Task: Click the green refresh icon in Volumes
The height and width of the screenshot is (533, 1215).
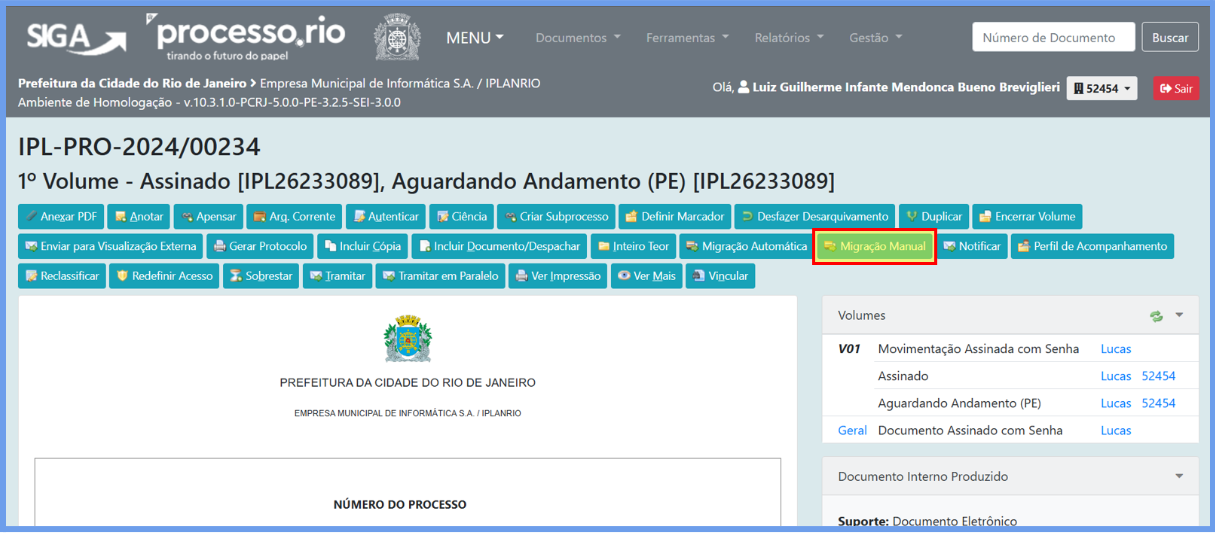Action: click(1157, 316)
